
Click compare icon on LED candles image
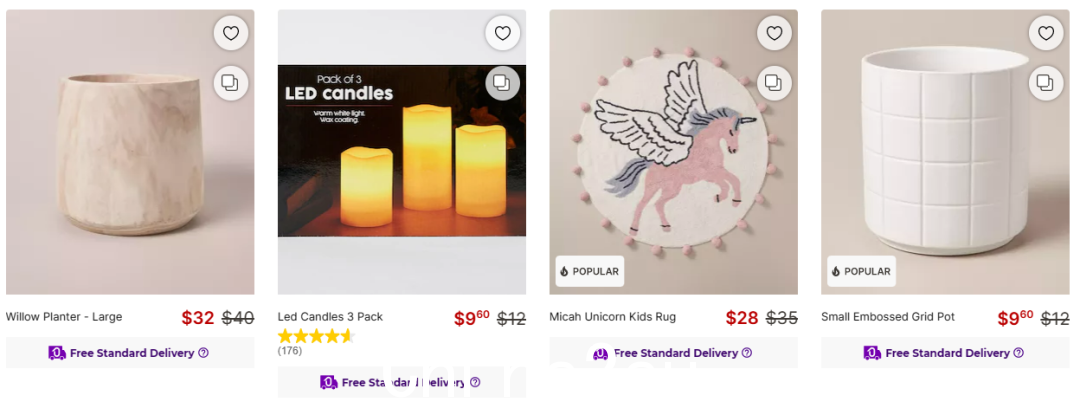click(502, 83)
